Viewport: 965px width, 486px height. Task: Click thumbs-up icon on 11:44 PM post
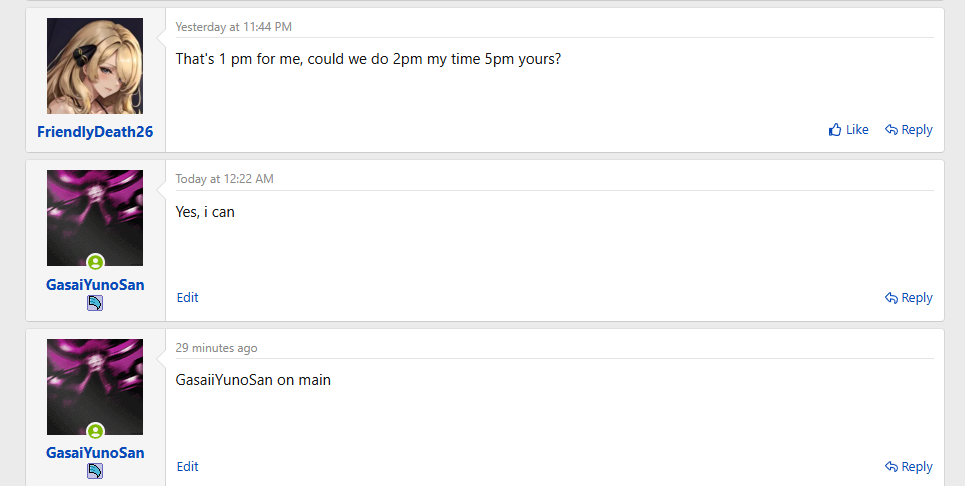tap(835, 130)
